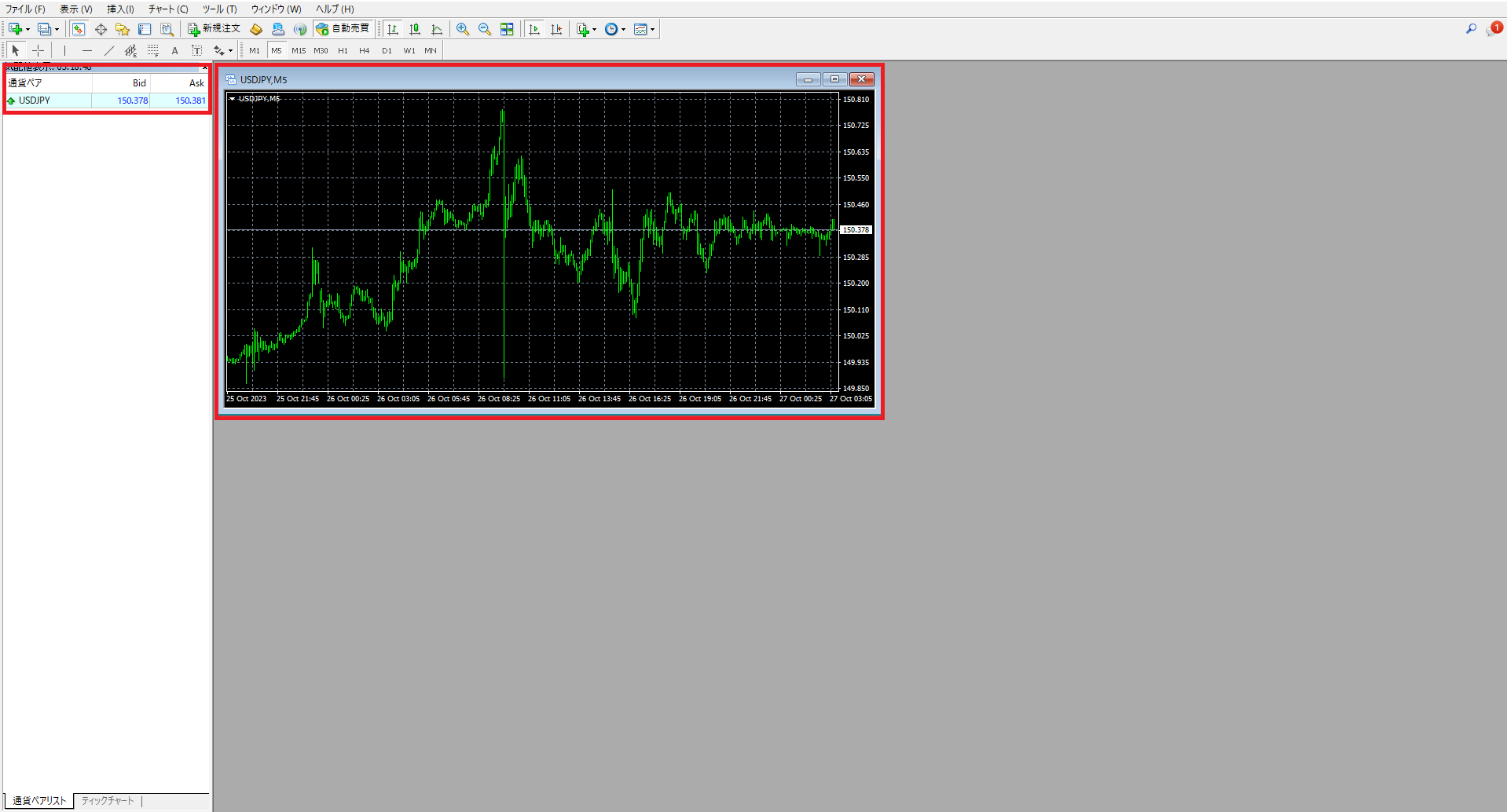Click the 新規注文 new order button

[x=214, y=29]
